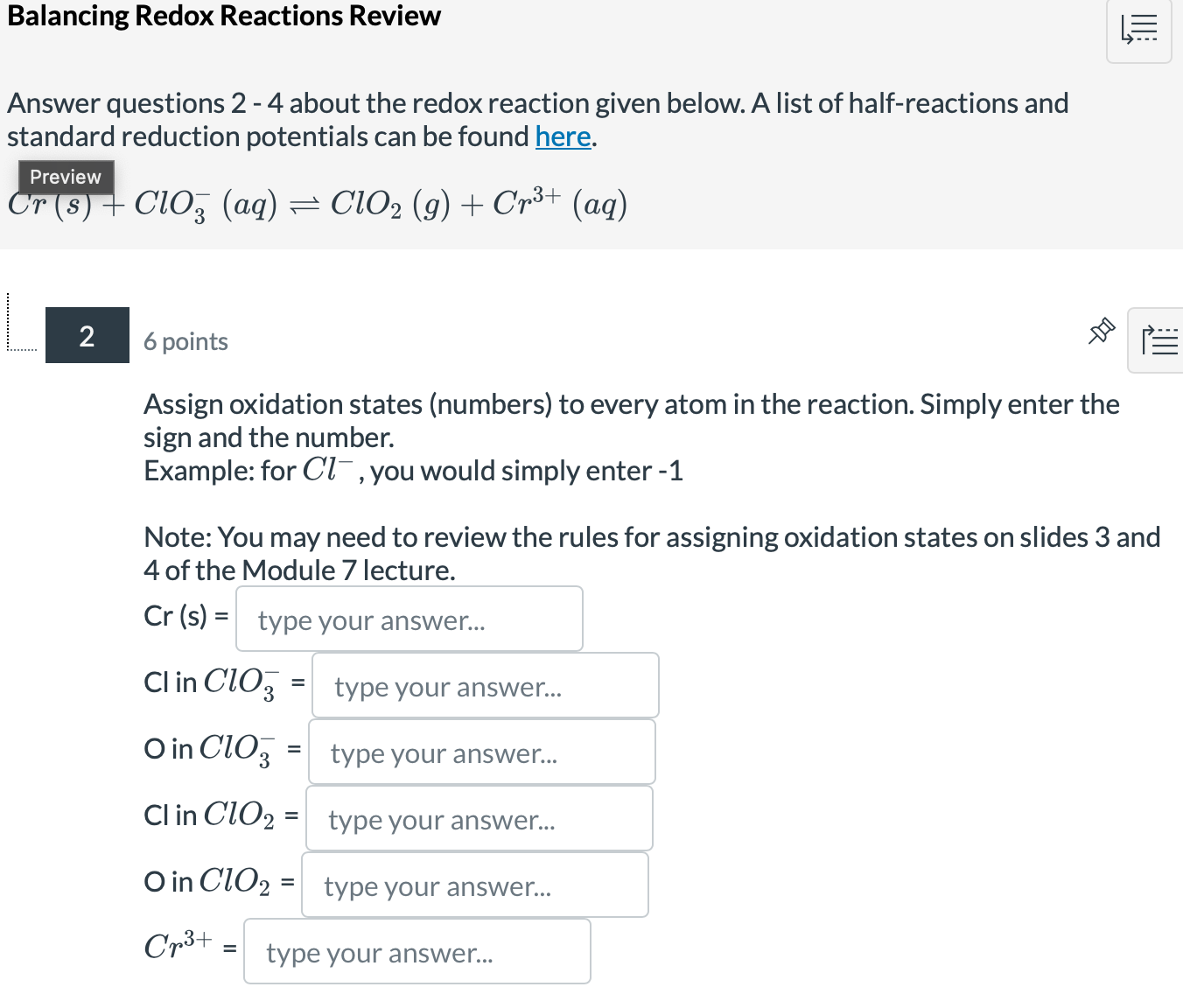Click the Balancing Redox Reactions Review heading

pos(224,16)
